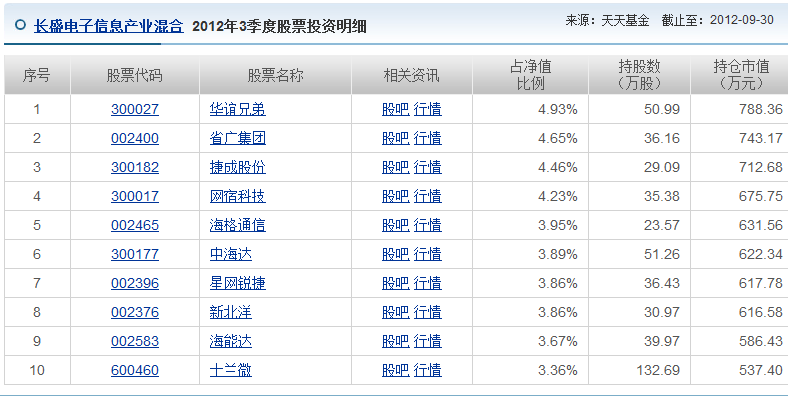Open 行情 for 省广集团 row
Image resolution: width=788 pixels, height=400 pixels.
click(428, 138)
